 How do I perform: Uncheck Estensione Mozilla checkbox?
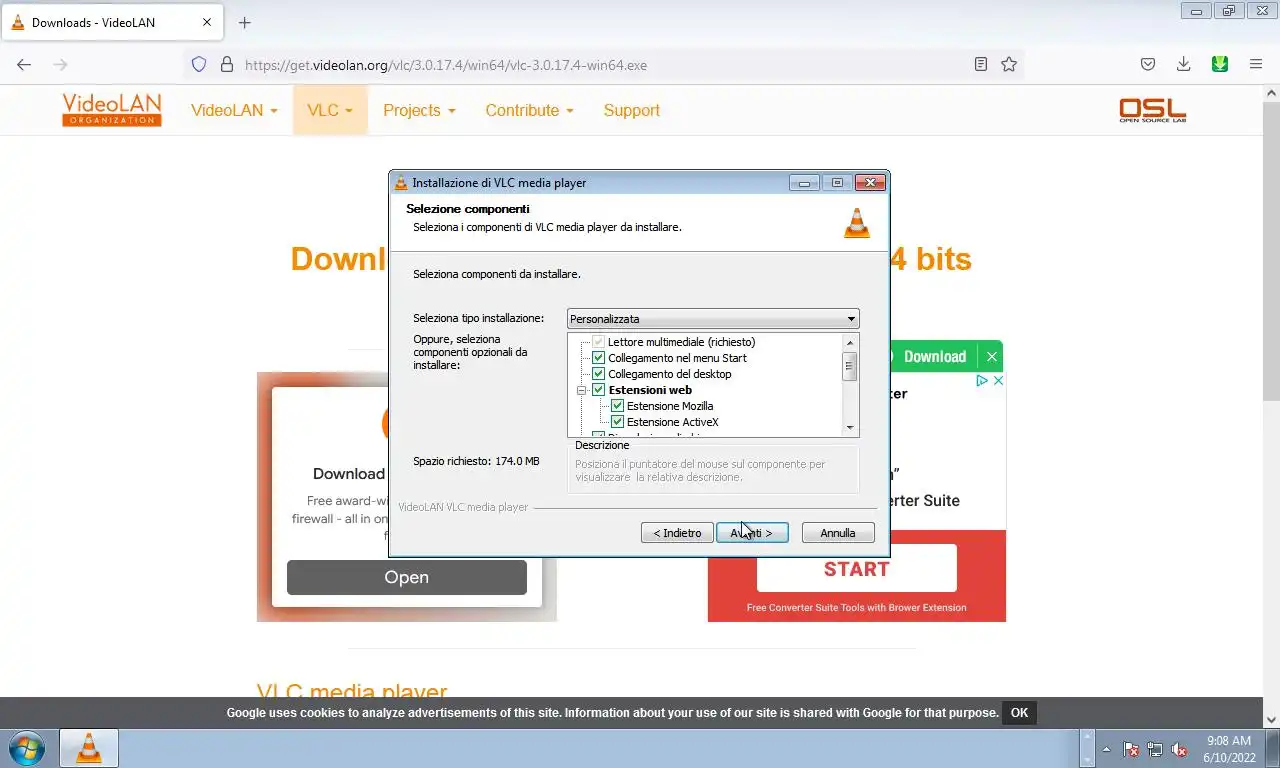[x=618, y=406]
